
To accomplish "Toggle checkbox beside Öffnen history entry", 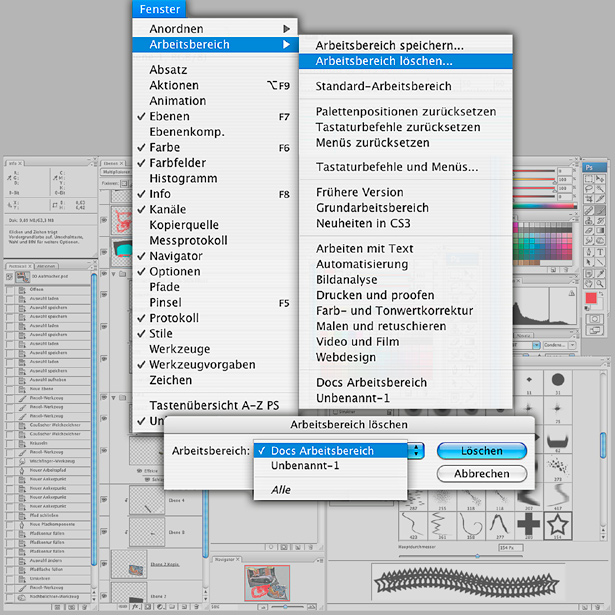I will (x=9, y=290).
